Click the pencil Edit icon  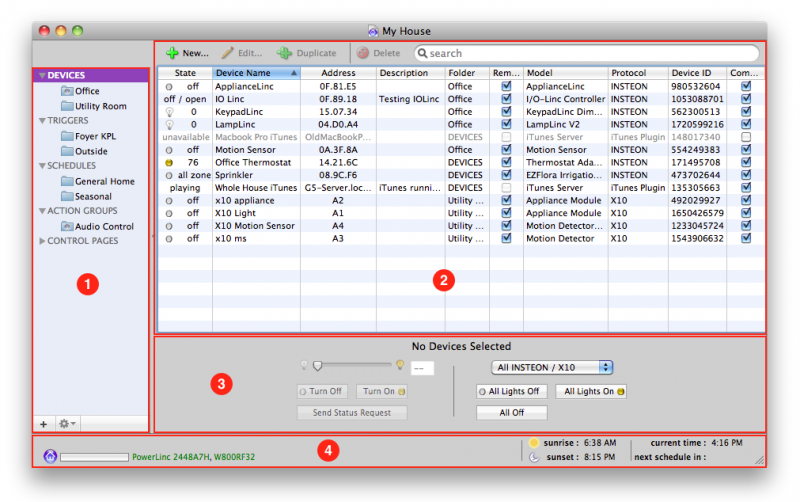coord(228,53)
